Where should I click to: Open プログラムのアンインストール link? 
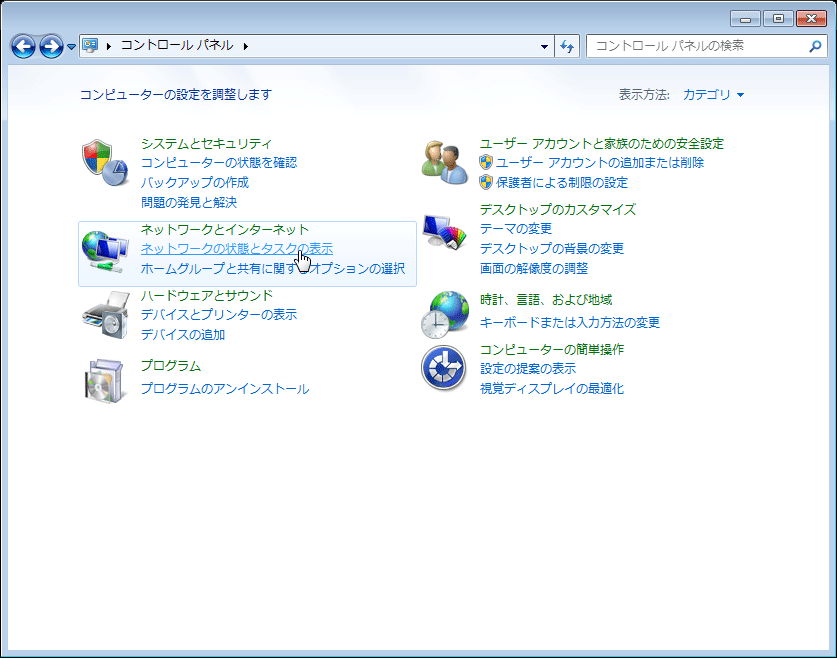(224, 388)
